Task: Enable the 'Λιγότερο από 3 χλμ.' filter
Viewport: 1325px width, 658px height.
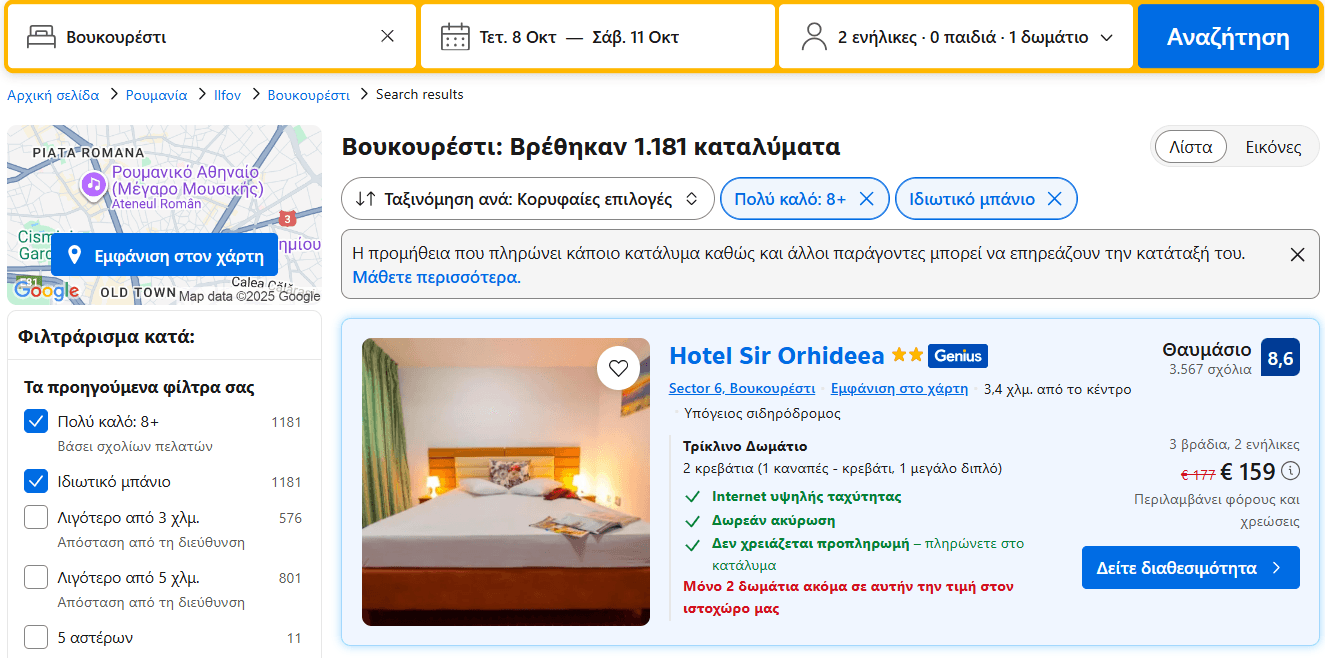Action: tap(36, 518)
